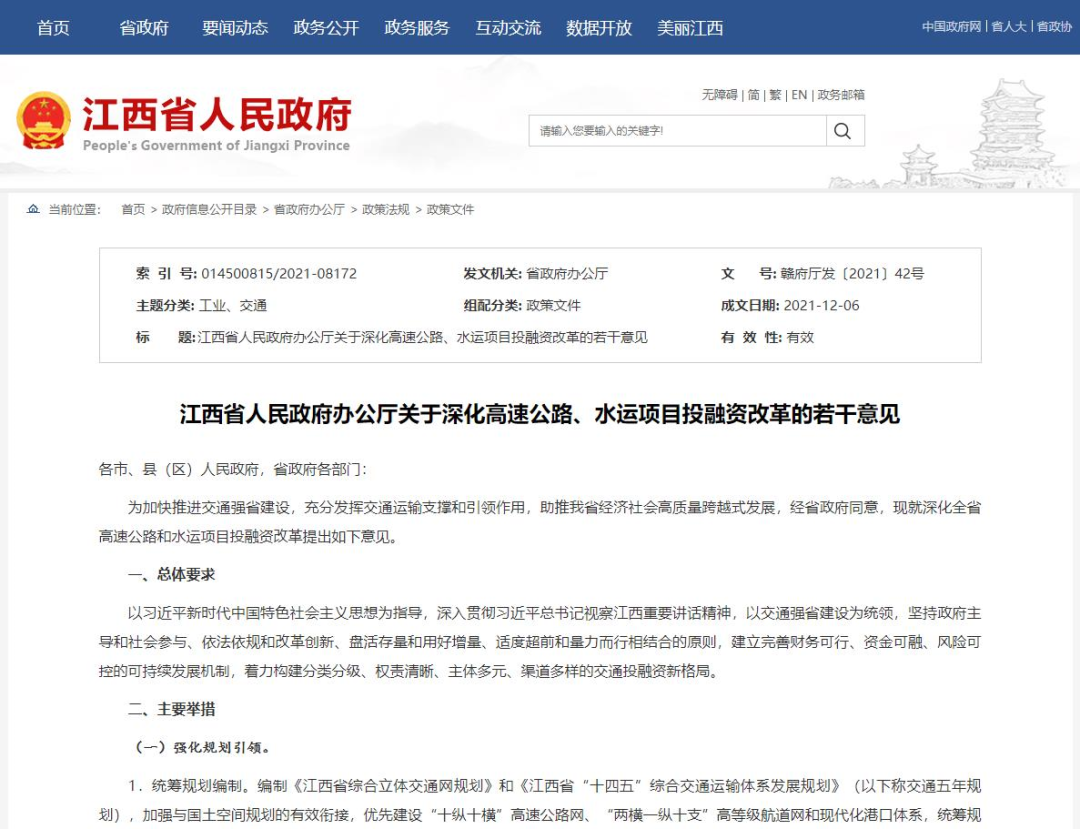Image resolution: width=1080 pixels, height=829 pixels.
Task: Select 互动交流 in the top navigation
Action: [x=508, y=28]
